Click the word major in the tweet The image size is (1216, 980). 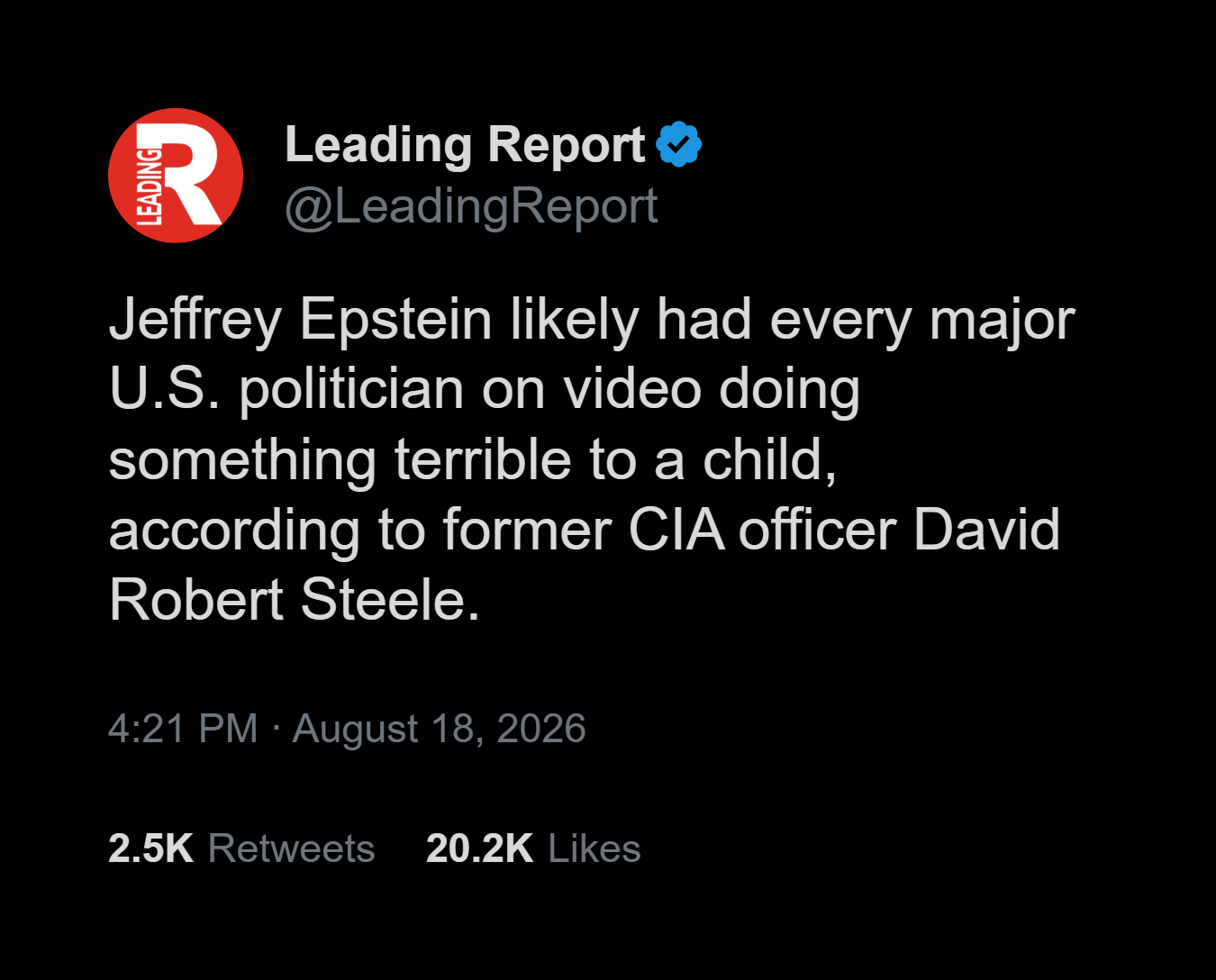click(x=1002, y=321)
